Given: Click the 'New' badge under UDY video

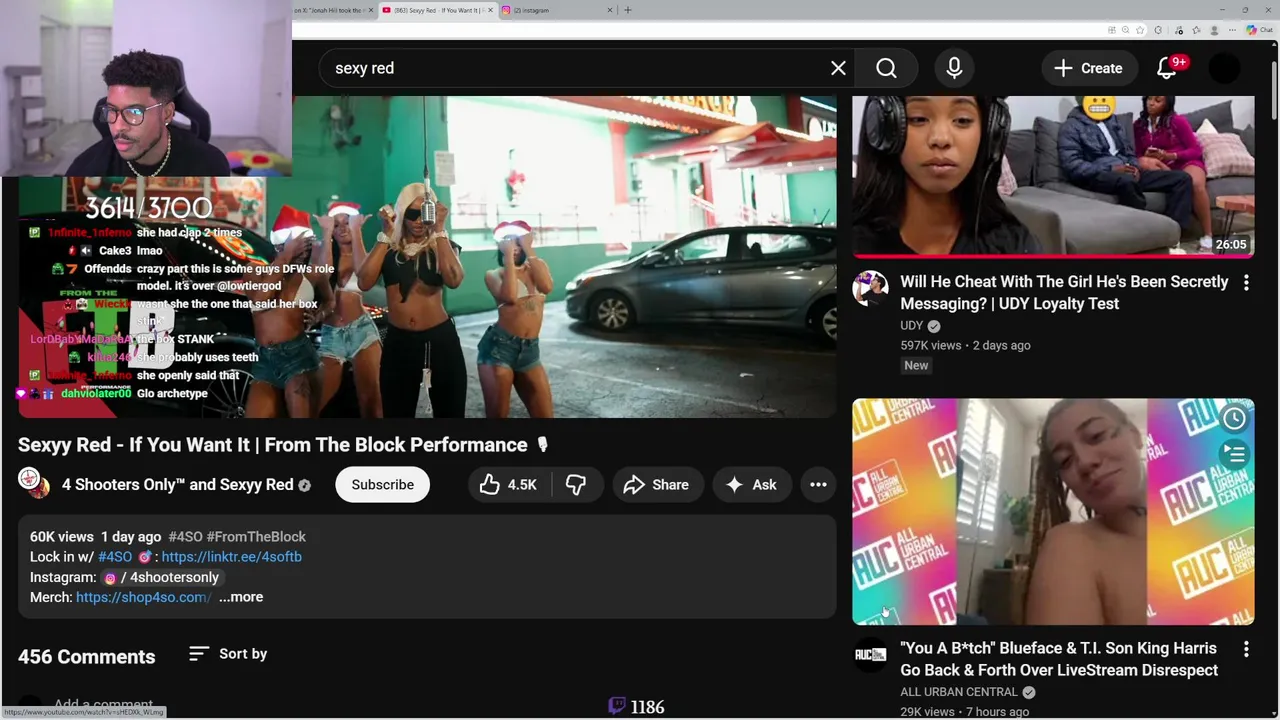Looking at the screenshot, I should coord(916,365).
